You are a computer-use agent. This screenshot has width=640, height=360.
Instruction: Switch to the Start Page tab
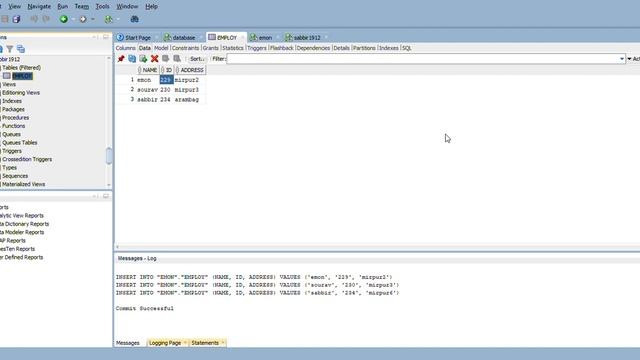pos(138,38)
